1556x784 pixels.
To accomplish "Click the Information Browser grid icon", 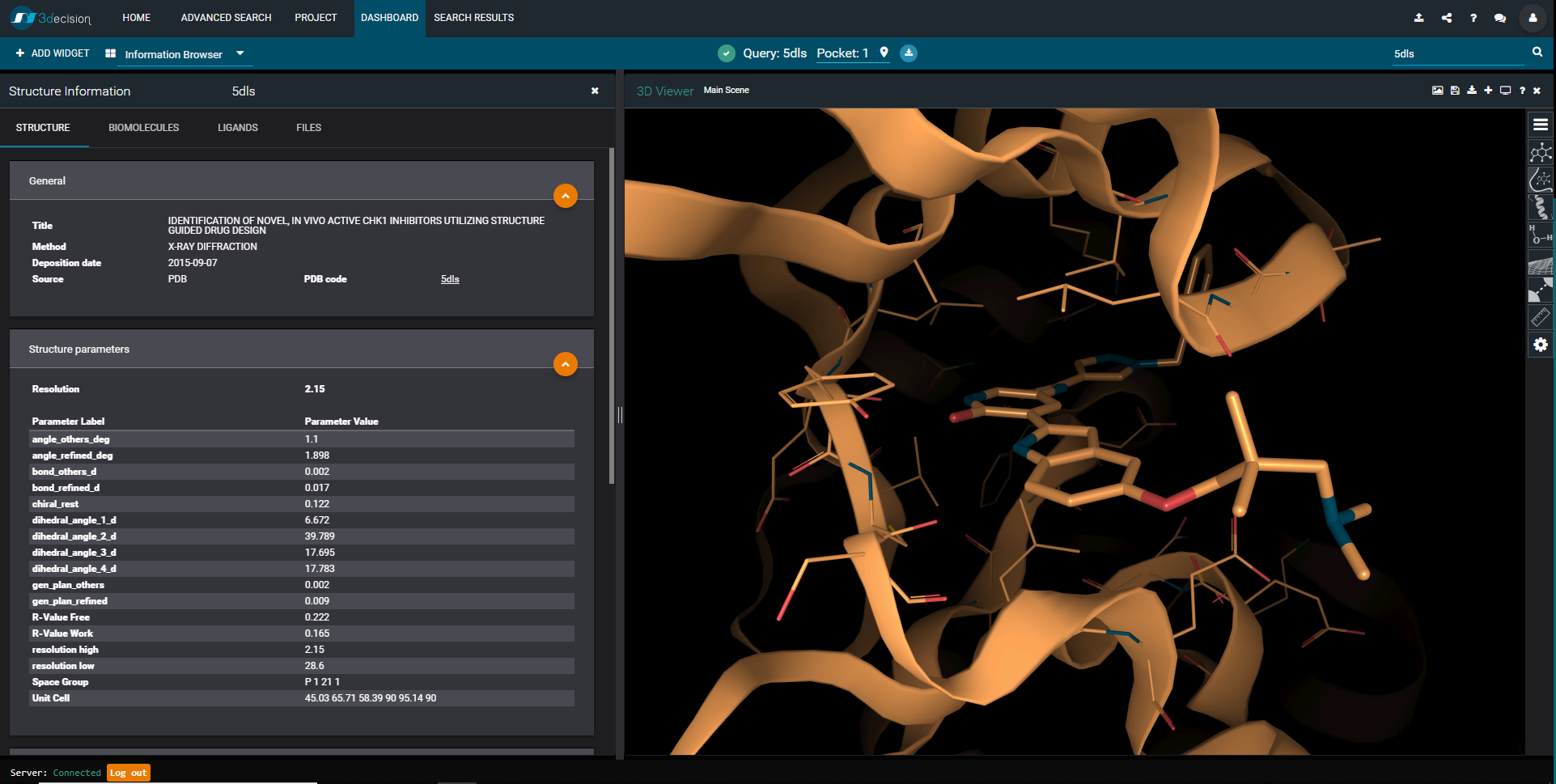I will (110, 53).
